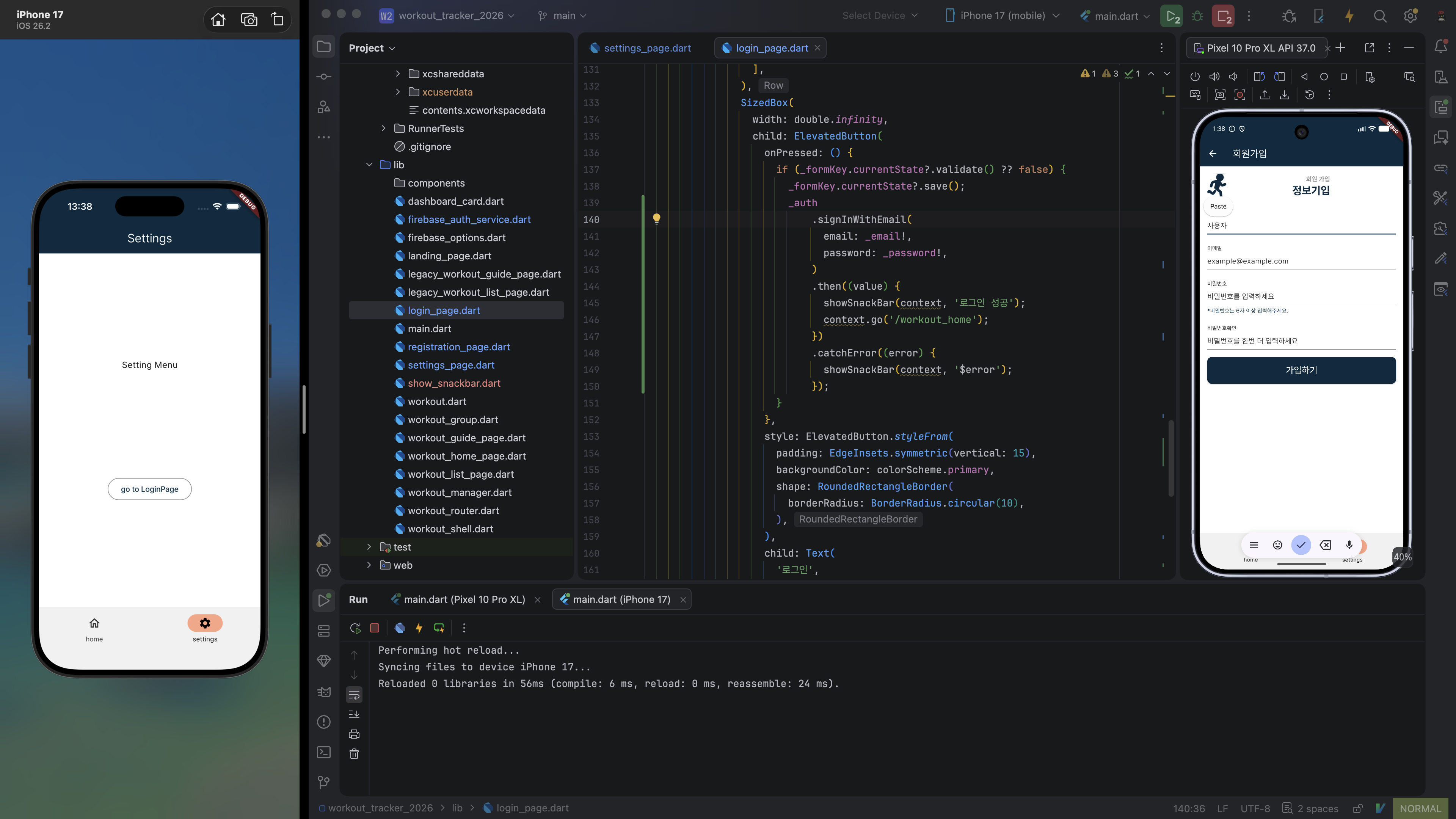Open the Project tool window folder icon
Image resolution: width=1456 pixels, height=819 pixels.
coord(324,46)
